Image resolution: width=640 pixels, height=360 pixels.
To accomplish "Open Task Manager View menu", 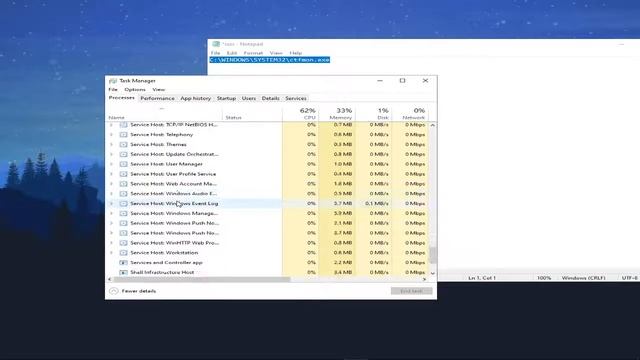I will point(158,89).
